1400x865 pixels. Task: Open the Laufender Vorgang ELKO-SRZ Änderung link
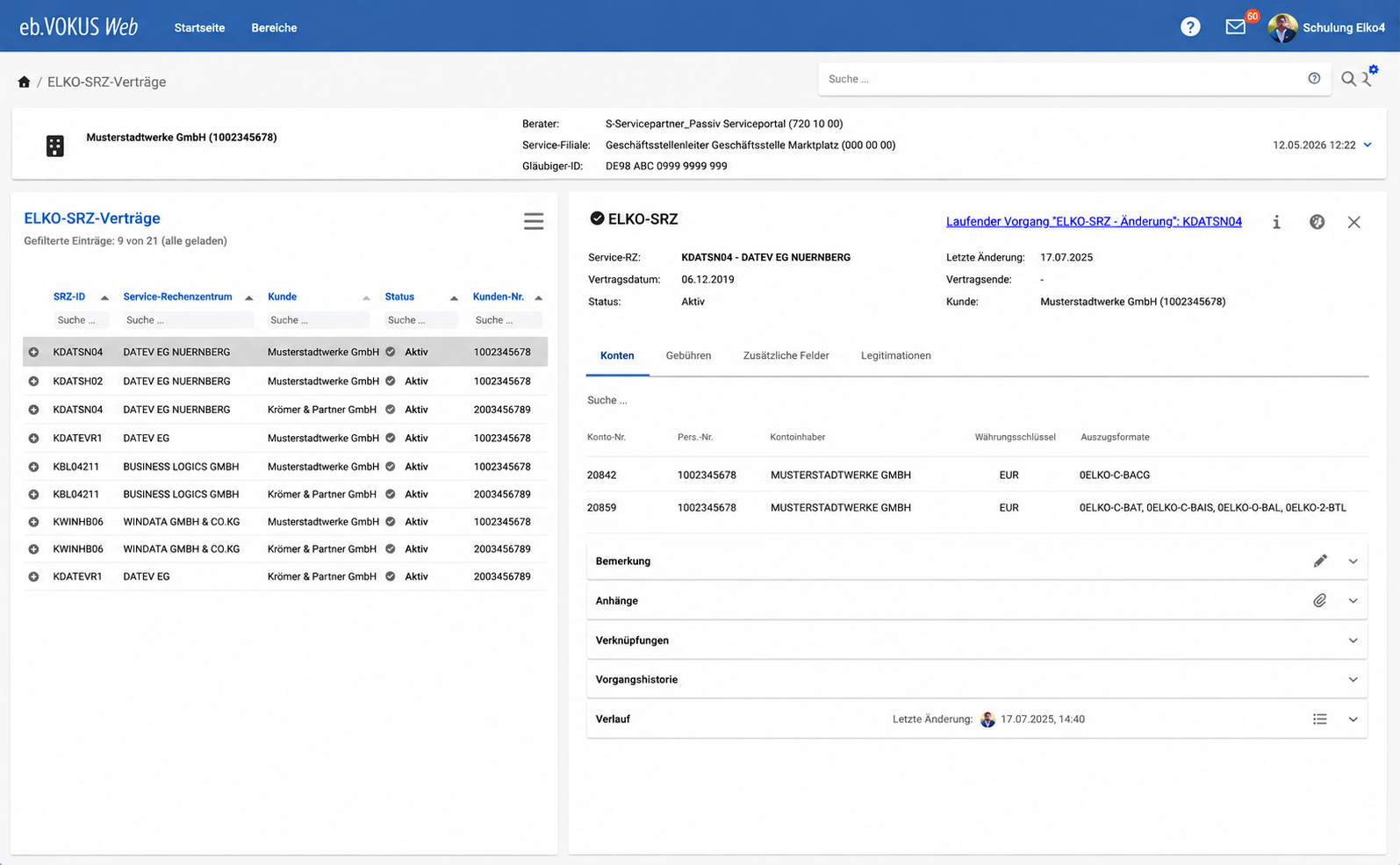[1094, 221]
